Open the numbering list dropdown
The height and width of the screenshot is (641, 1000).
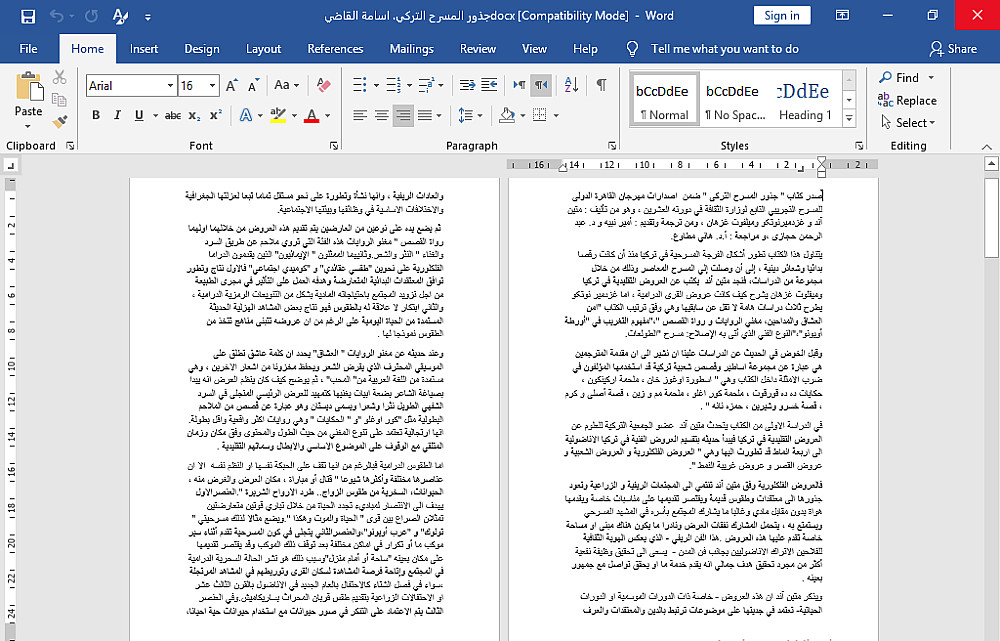click(x=409, y=85)
